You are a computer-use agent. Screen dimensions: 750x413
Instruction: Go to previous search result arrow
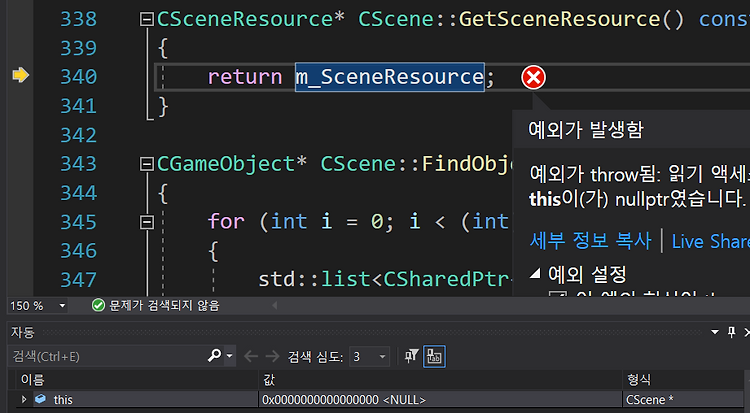click(251, 357)
